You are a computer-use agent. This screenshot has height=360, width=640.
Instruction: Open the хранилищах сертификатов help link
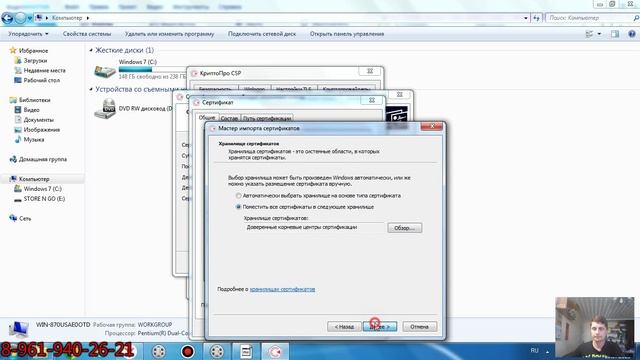(282, 289)
